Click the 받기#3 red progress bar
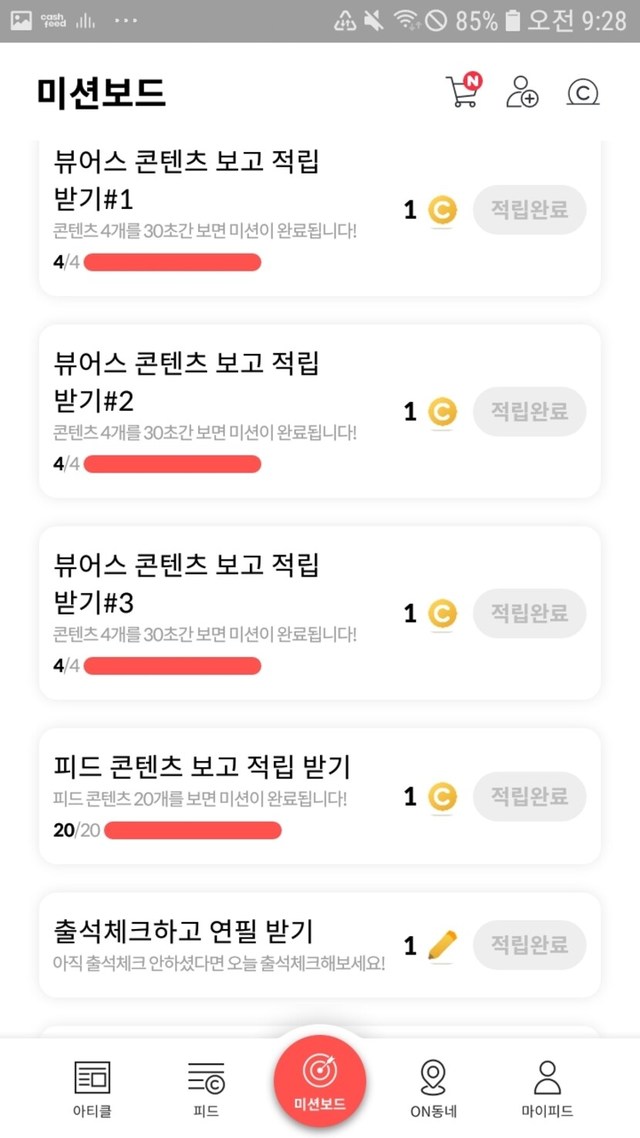Image resolution: width=640 pixels, height=1138 pixels. click(x=172, y=666)
